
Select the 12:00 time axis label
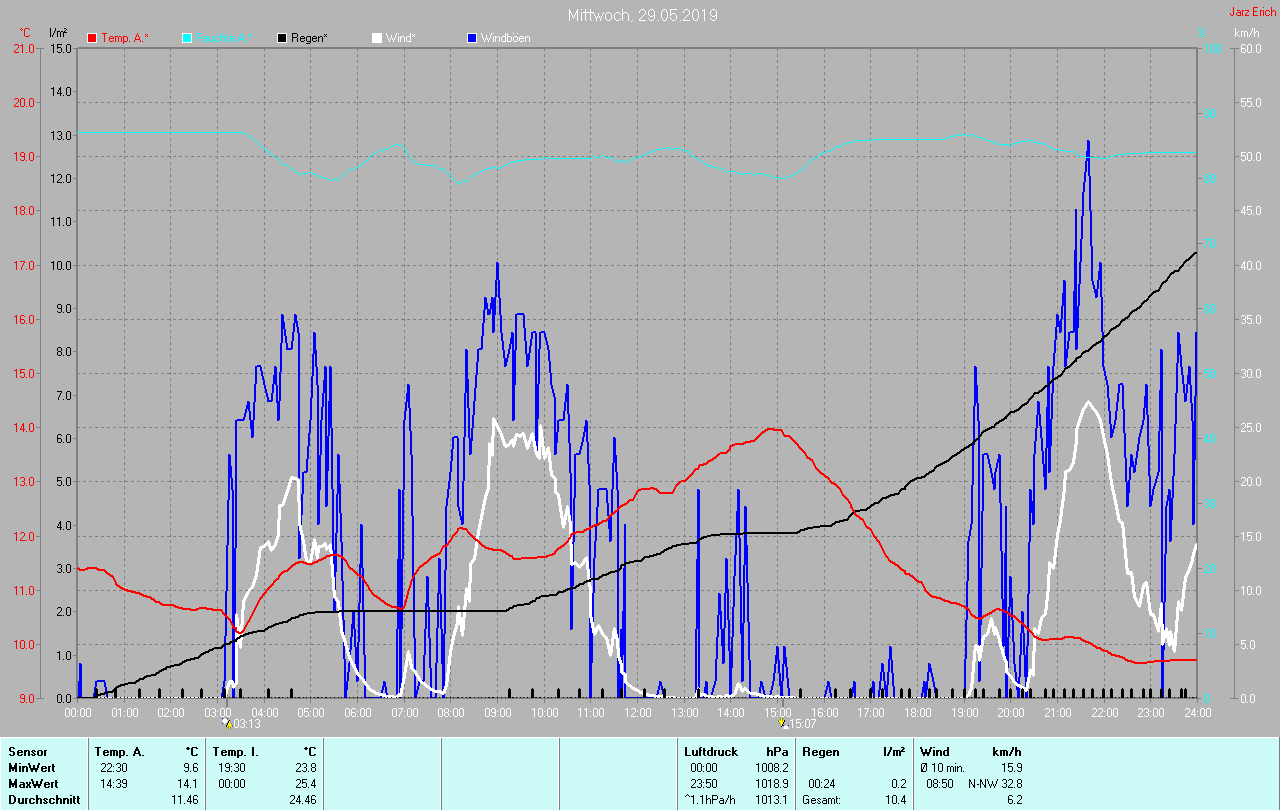click(637, 712)
